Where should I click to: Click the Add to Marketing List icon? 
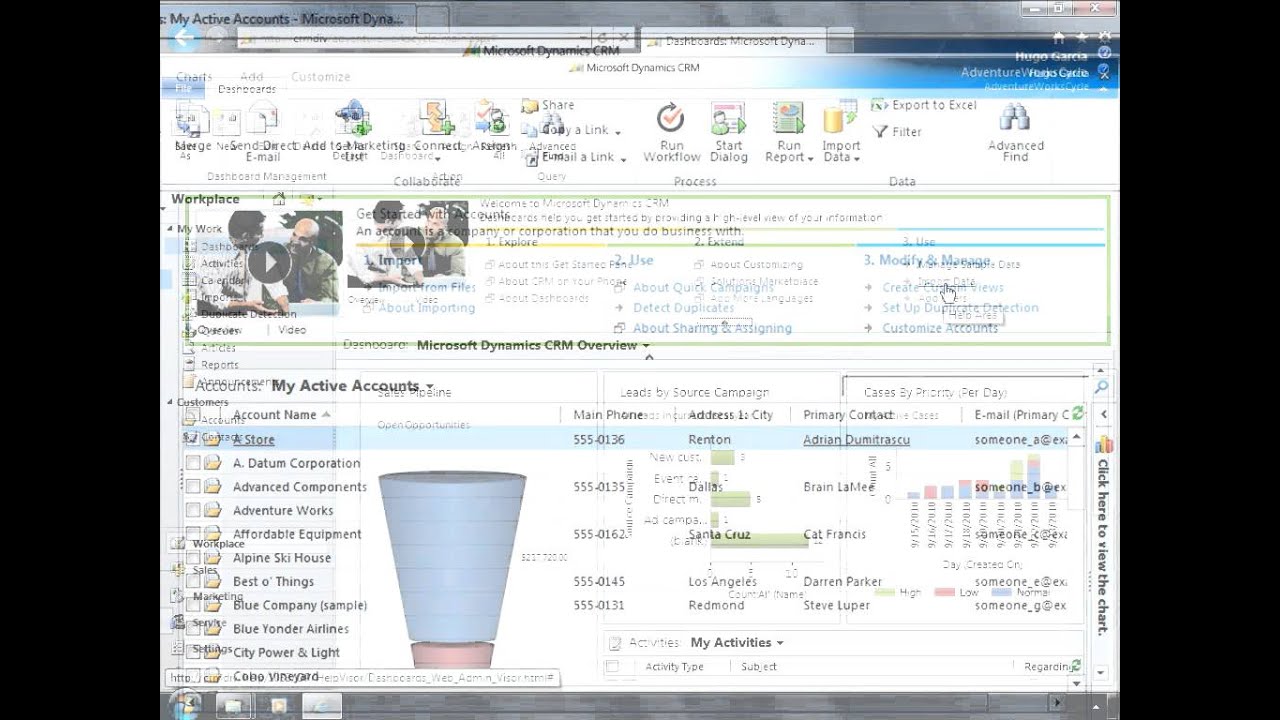[x=352, y=118]
